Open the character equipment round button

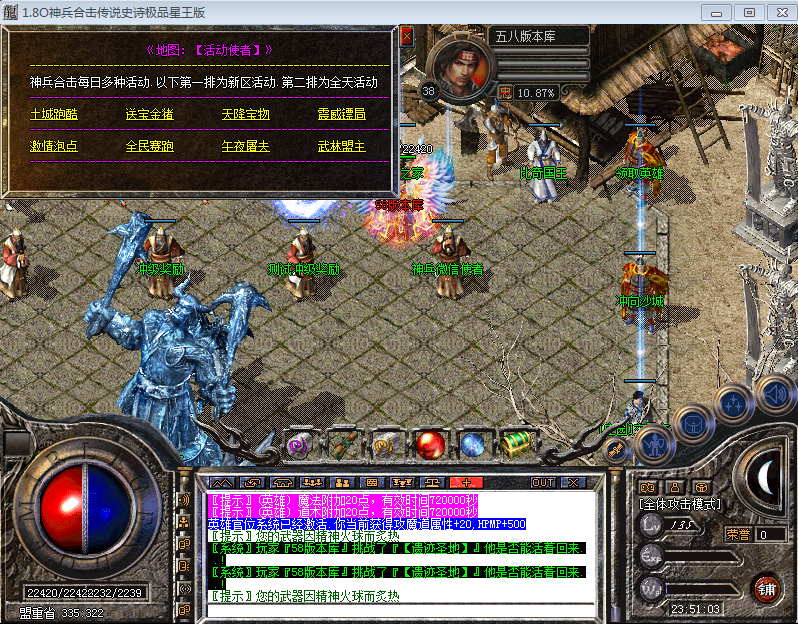tap(654, 445)
